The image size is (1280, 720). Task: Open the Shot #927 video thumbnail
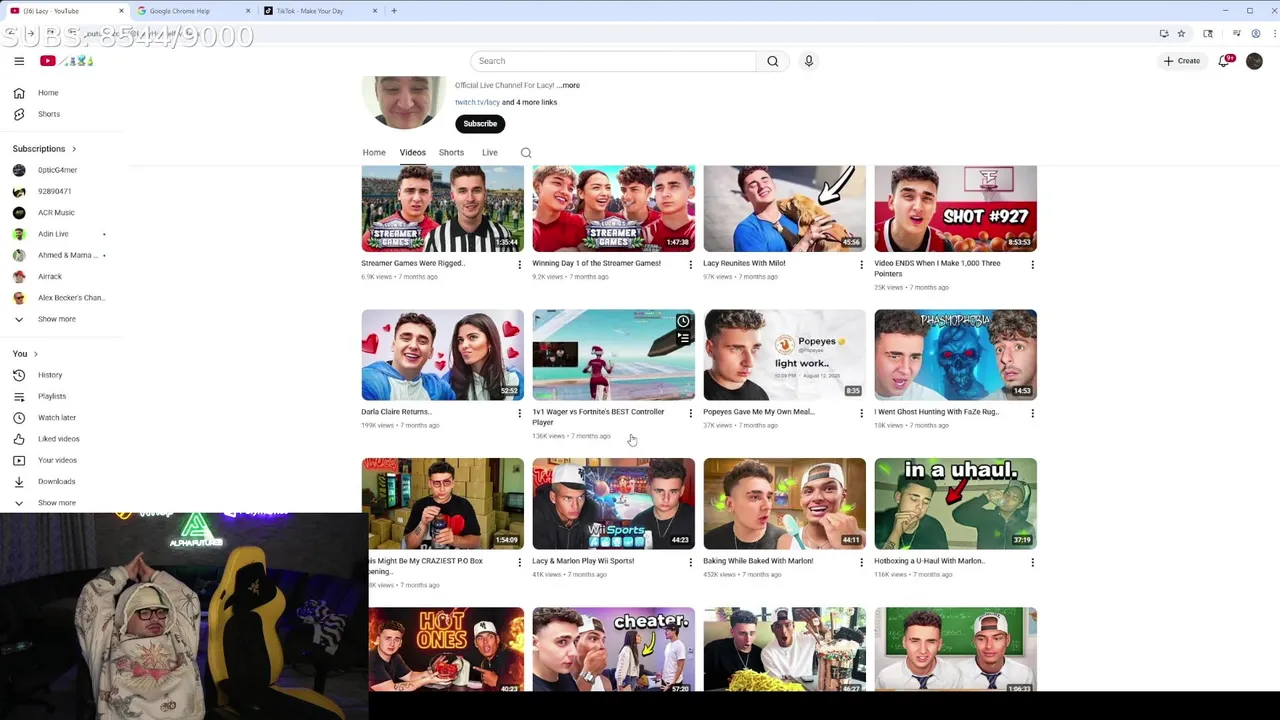(x=955, y=208)
